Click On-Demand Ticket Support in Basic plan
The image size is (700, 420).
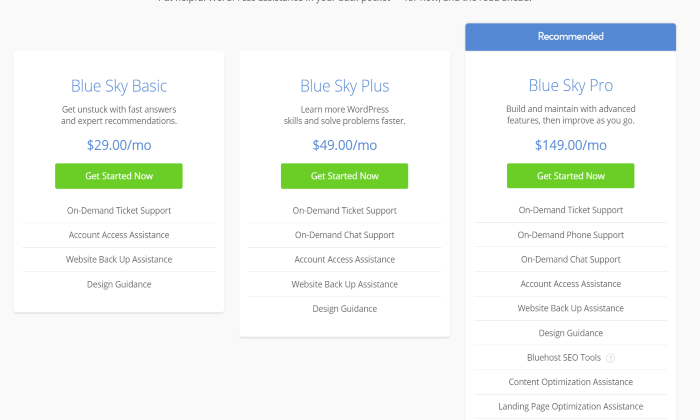coord(119,211)
